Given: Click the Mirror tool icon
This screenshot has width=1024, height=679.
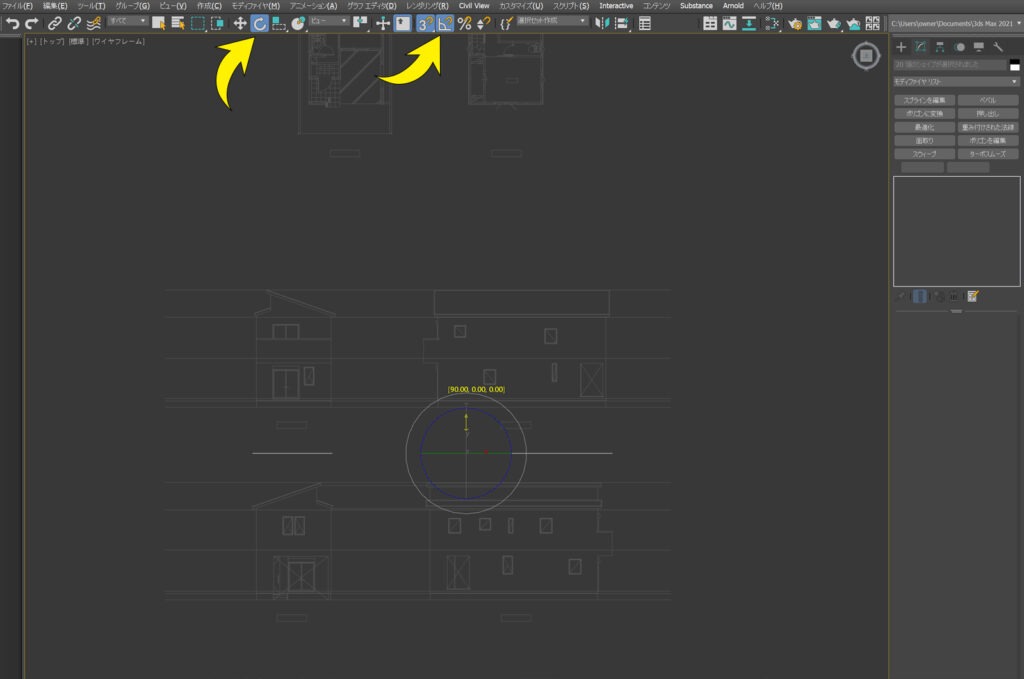Looking at the screenshot, I should (601, 24).
